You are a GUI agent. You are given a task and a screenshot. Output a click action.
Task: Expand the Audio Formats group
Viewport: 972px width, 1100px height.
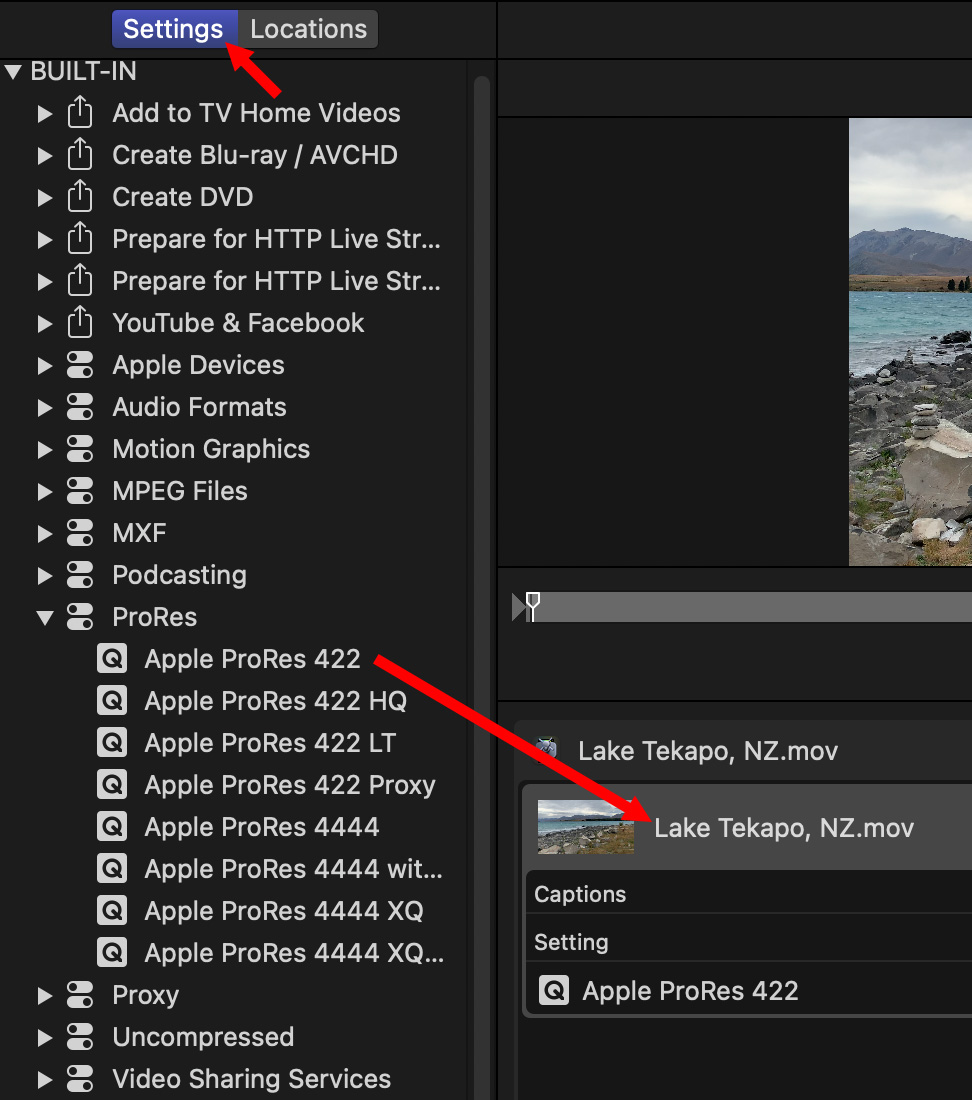(x=44, y=407)
